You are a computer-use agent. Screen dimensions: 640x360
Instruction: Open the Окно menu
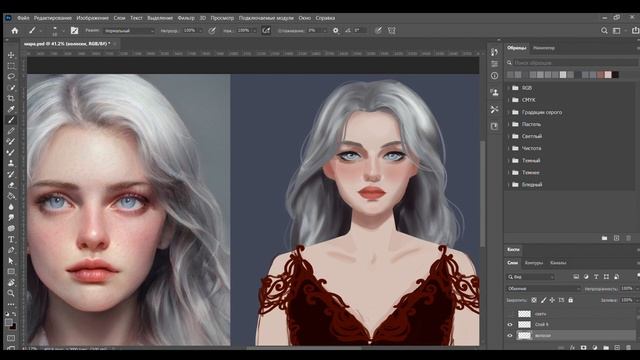[x=304, y=18]
